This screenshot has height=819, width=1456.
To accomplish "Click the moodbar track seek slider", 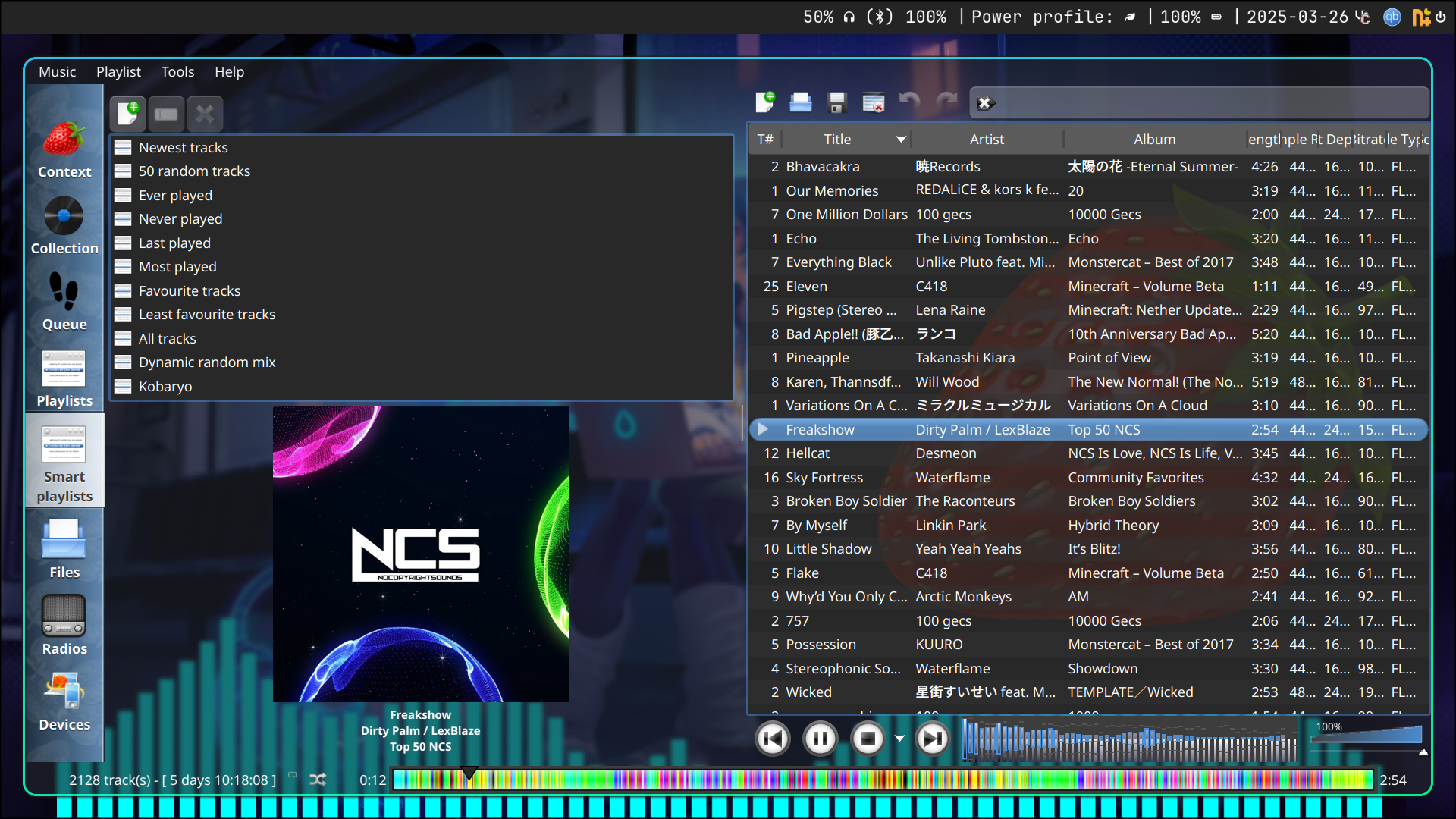I will pos(883,780).
